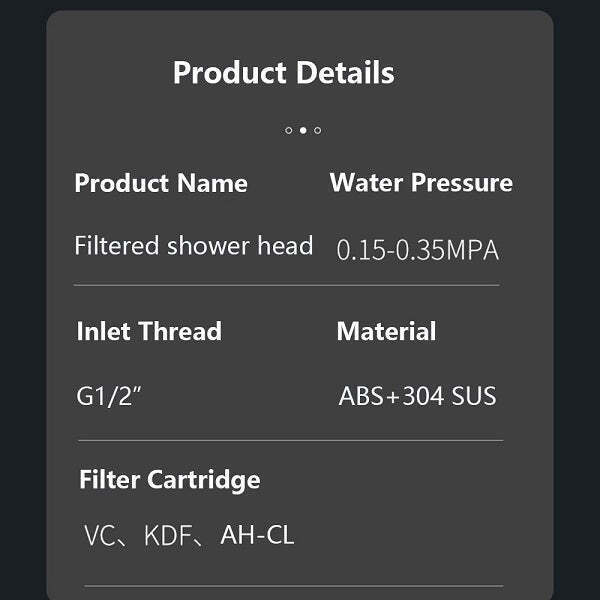Click the dark background outside the card
This screenshot has height=600, width=600.
[20, 300]
